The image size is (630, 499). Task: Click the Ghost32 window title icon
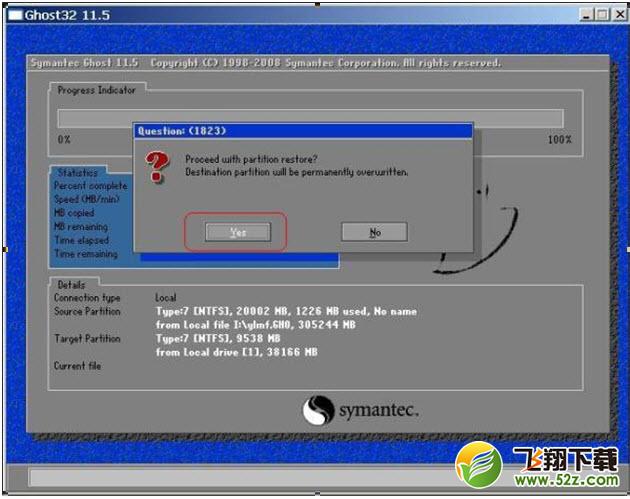[15, 15]
